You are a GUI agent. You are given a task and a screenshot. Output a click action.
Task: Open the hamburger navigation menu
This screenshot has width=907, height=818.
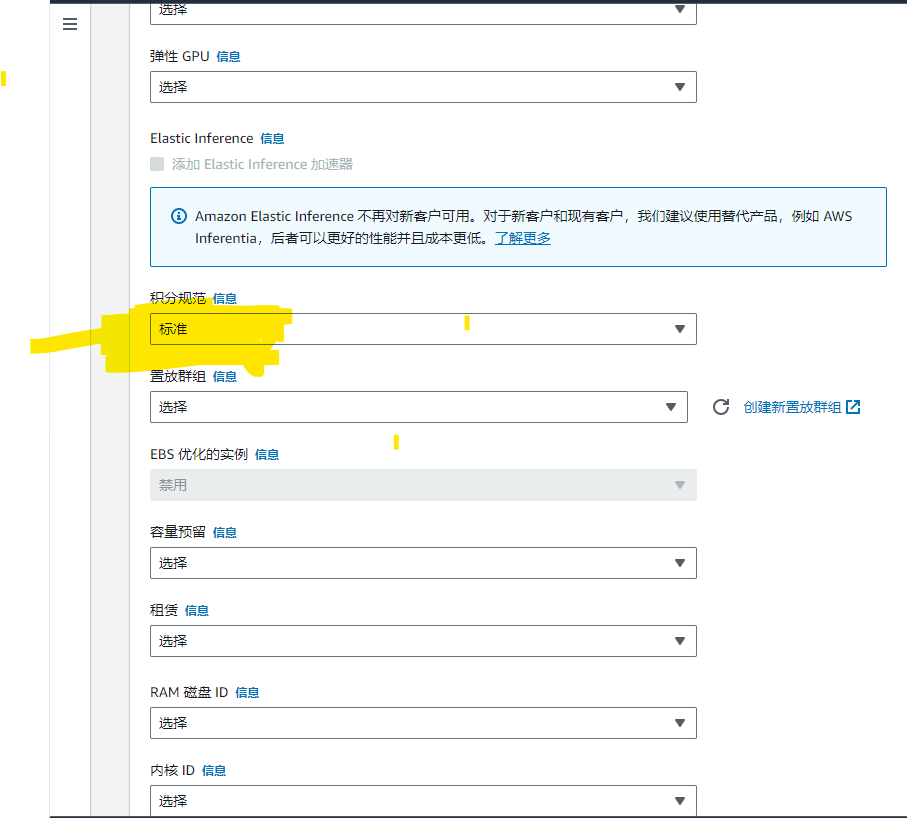[70, 24]
